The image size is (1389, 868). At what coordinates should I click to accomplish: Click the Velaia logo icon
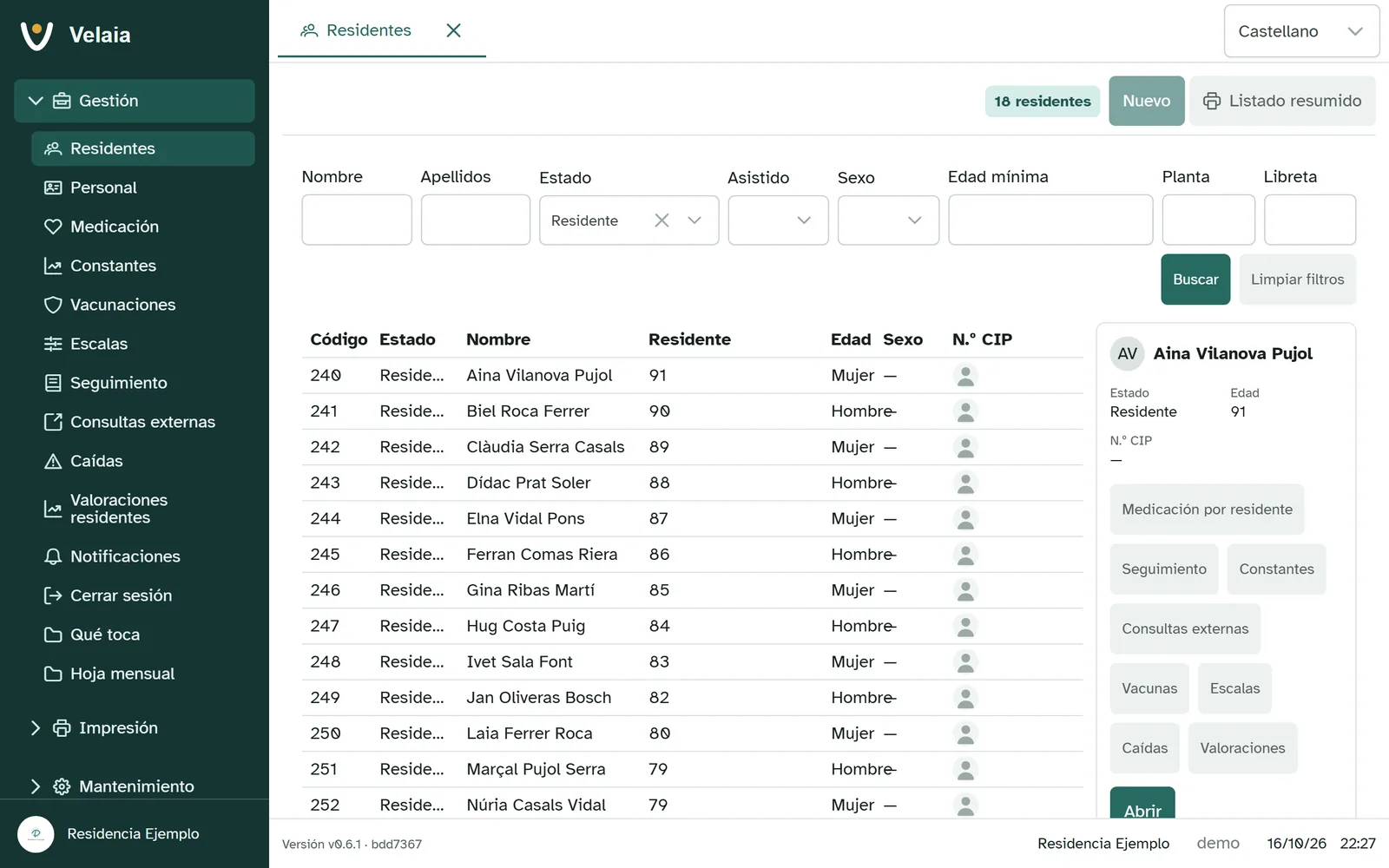(36, 36)
